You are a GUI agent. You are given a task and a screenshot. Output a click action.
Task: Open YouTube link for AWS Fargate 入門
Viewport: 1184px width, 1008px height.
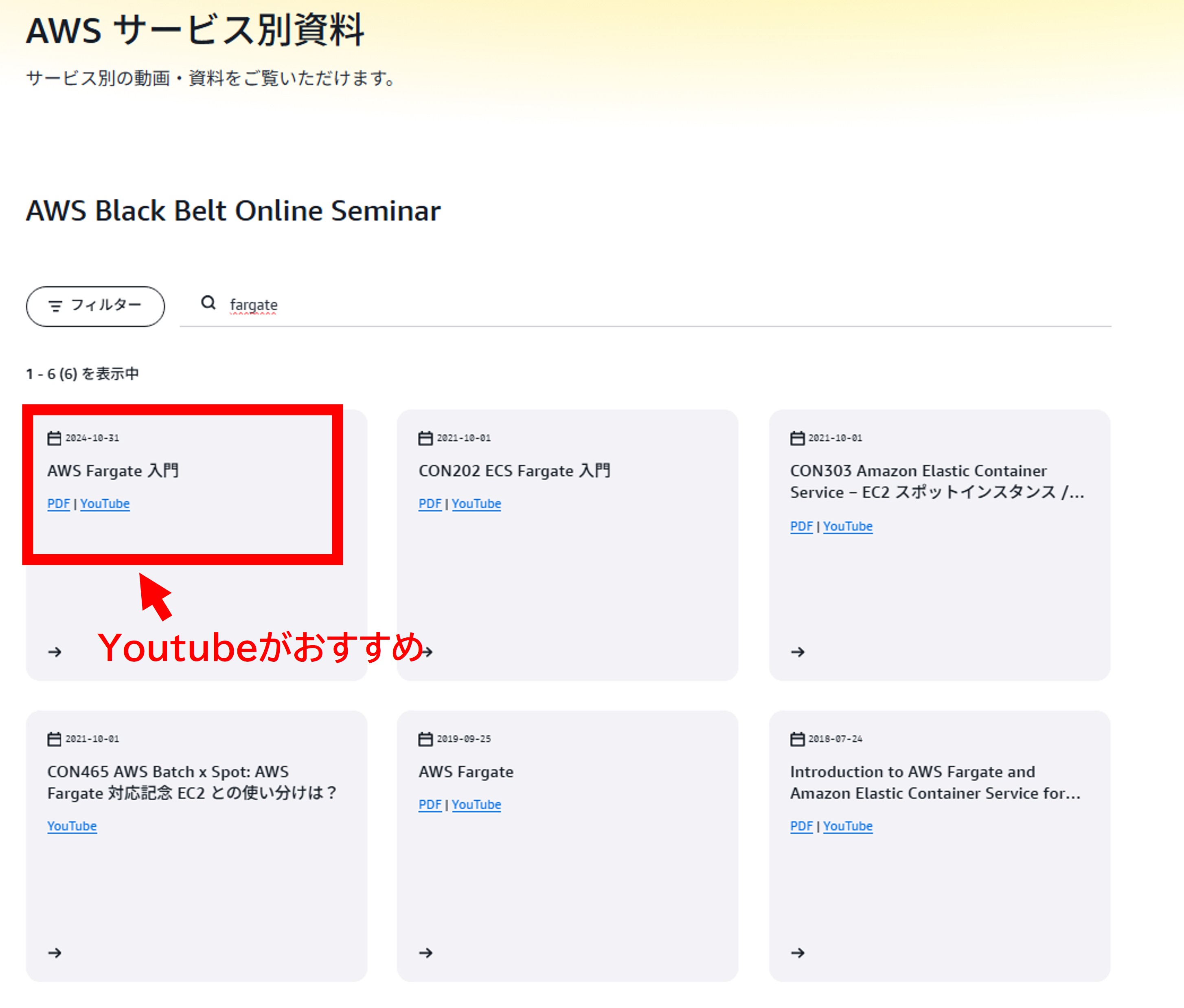105,503
